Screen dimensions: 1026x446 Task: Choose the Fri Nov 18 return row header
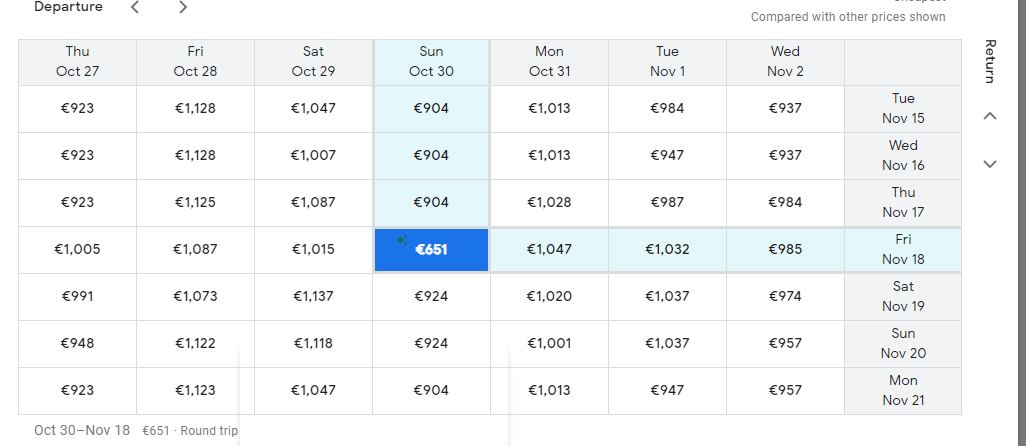903,249
